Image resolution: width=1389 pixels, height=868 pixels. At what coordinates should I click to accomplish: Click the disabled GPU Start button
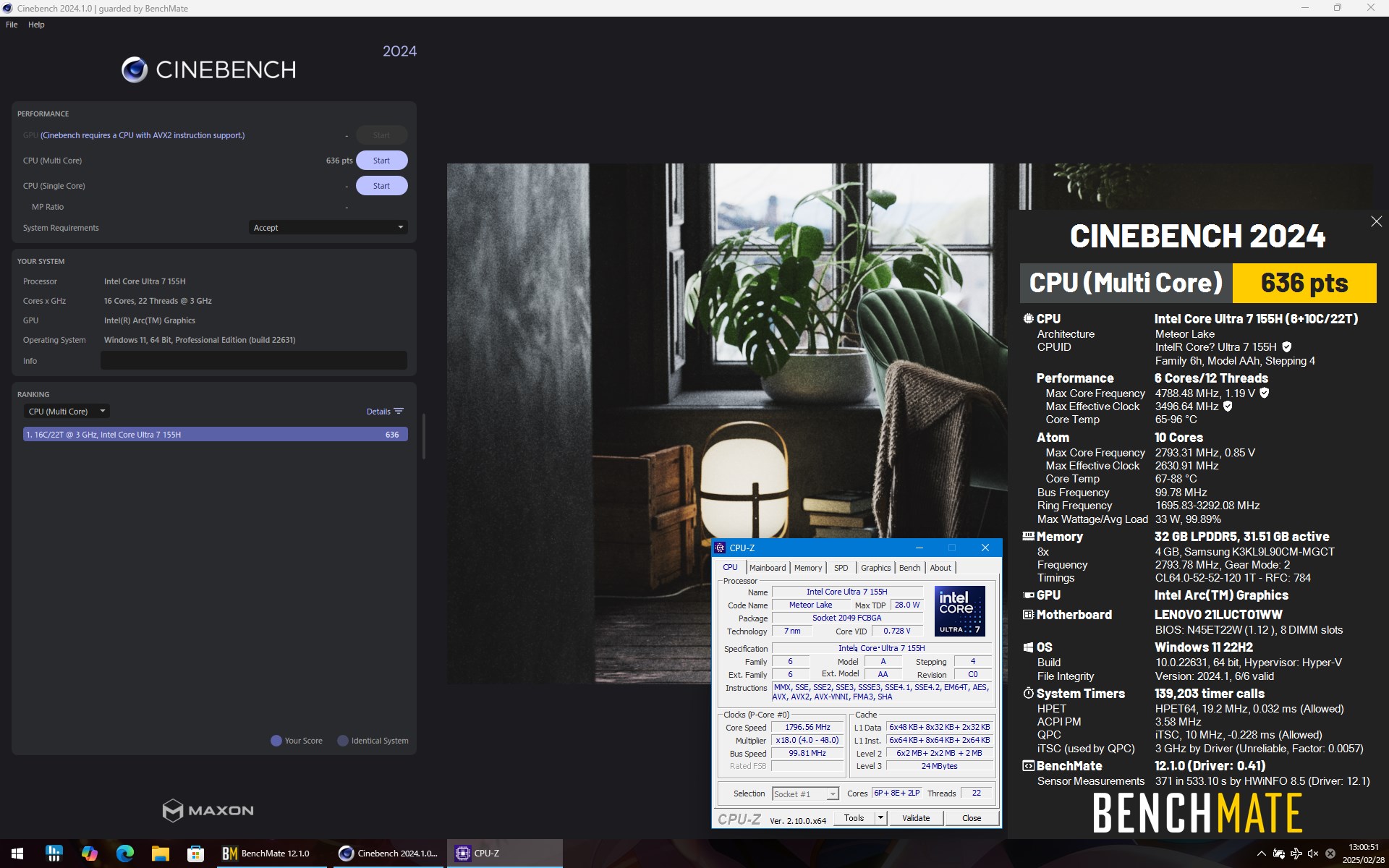pyautogui.click(x=381, y=135)
